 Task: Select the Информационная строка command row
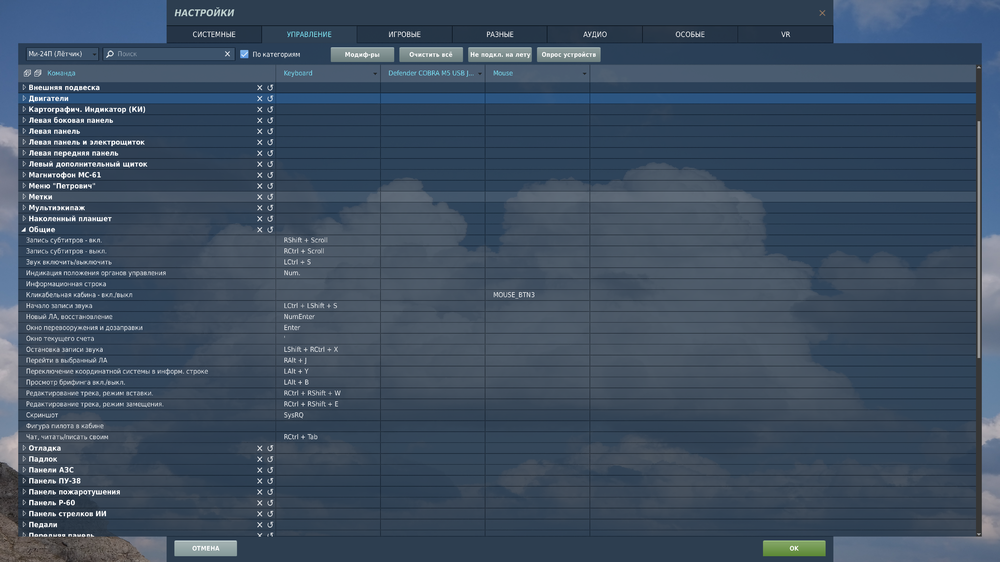tap(497, 284)
